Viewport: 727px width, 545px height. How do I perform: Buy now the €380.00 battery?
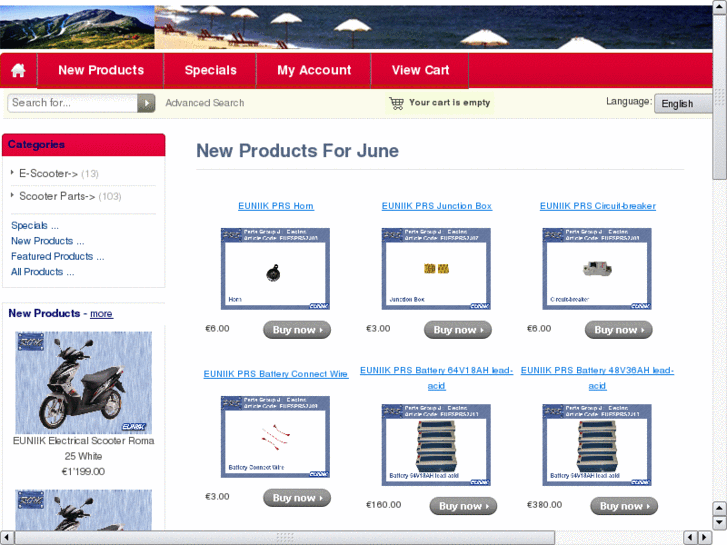(x=624, y=506)
